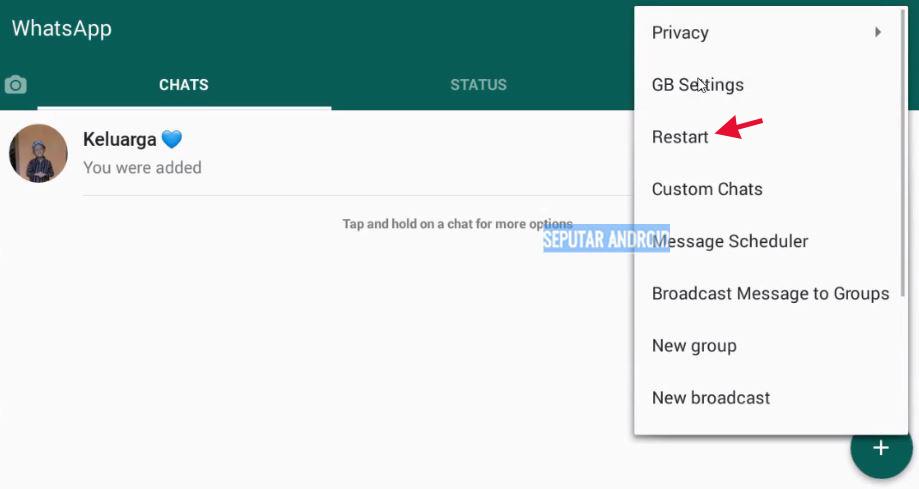Viewport: 919px width, 489px height.
Task: Open Keluarga group profile picture
Action: (38, 153)
